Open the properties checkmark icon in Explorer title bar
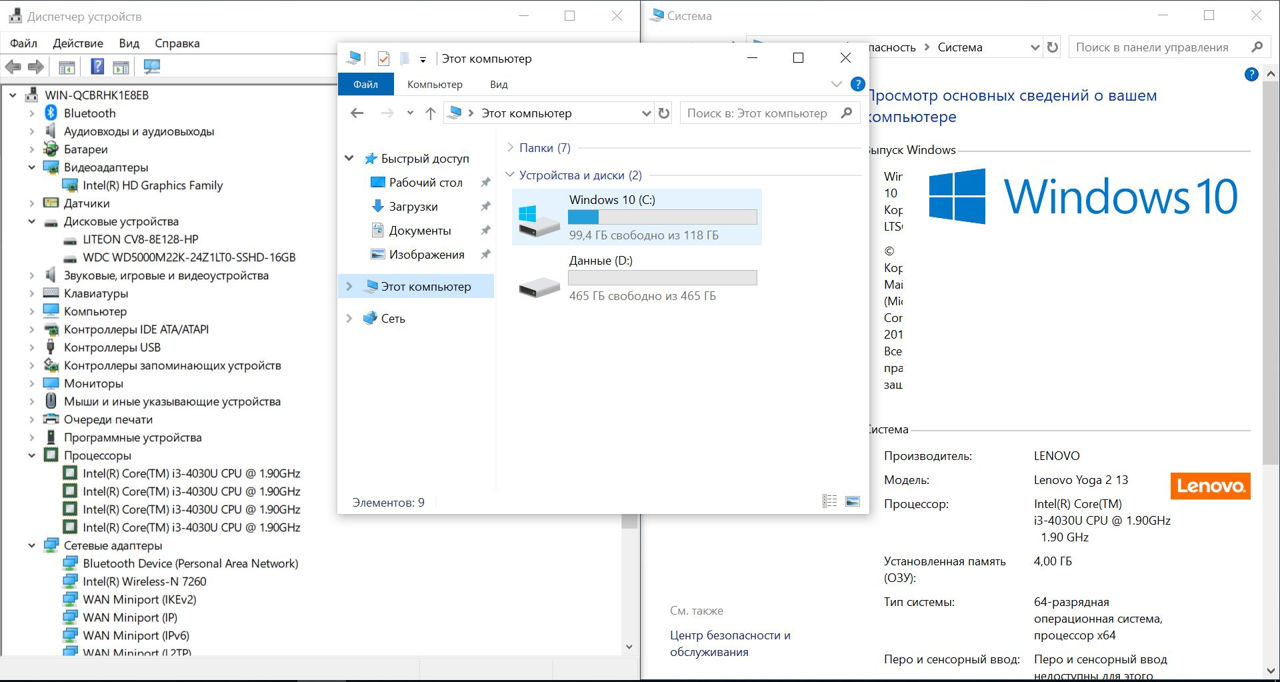Screen dimensions: 1280x682 (x=383, y=59)
